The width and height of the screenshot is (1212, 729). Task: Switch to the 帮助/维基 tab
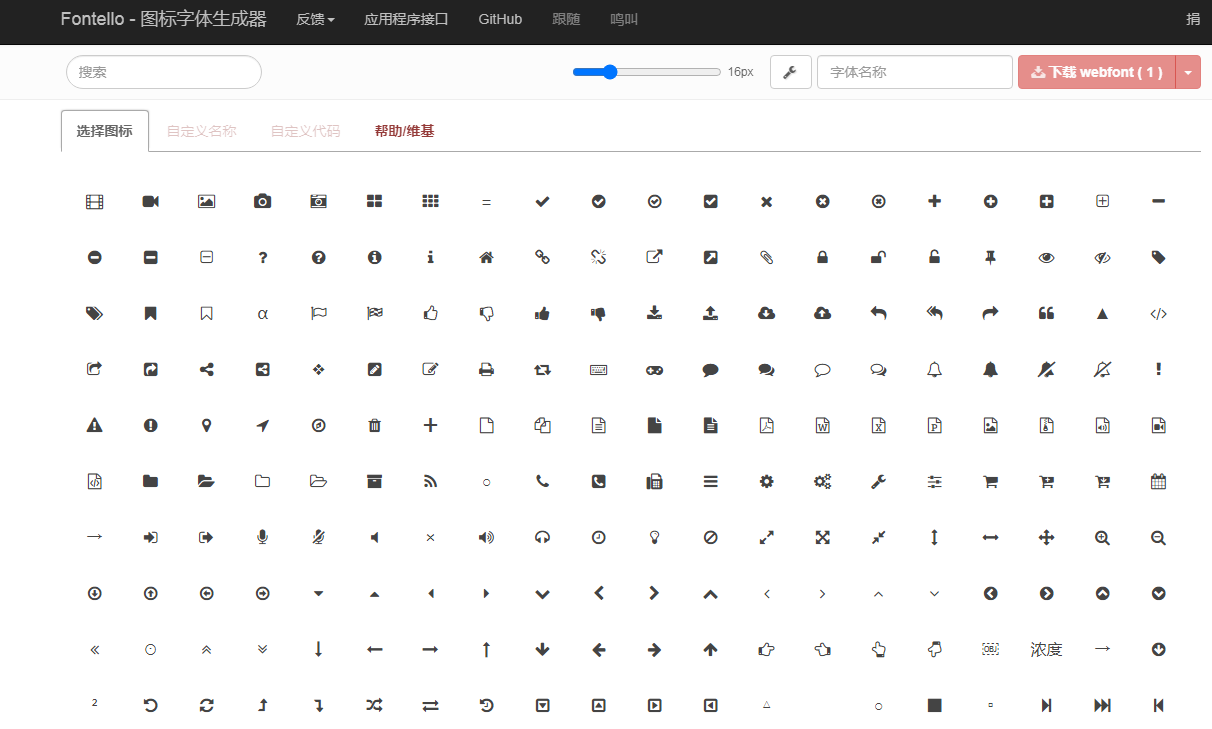coord(404,131)
